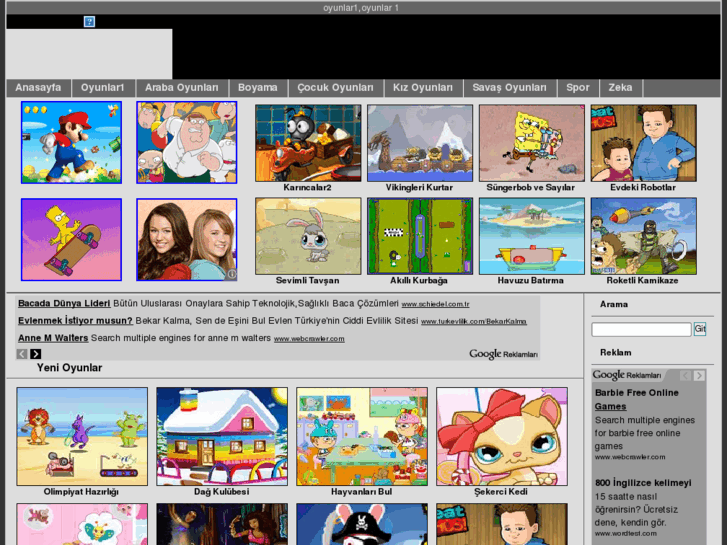The image size is (727, 545).
Task: Click sidebar ad previous arrow
Action: click(685, 375)
